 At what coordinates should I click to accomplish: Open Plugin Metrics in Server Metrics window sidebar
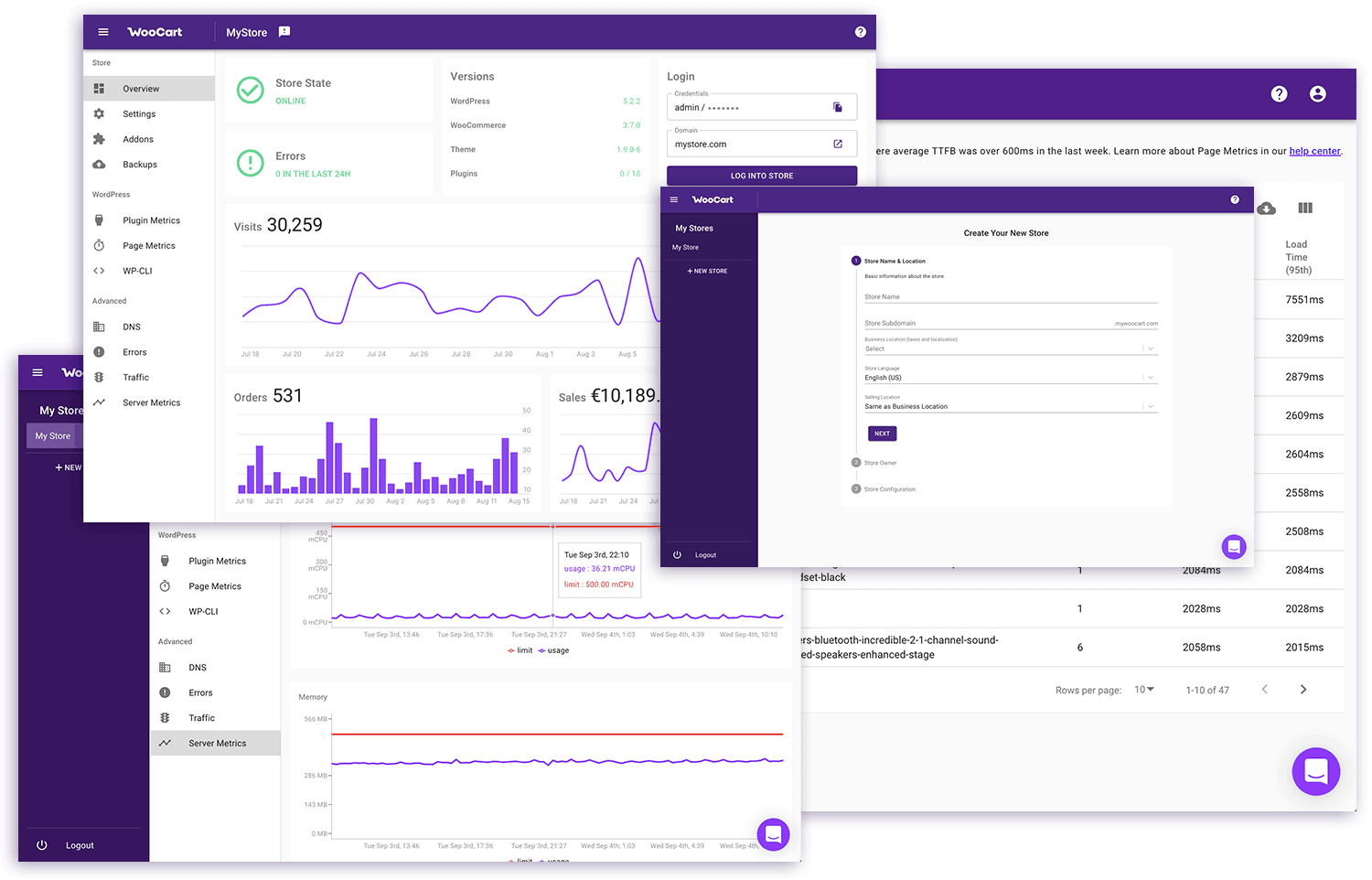tap(216, 561)
